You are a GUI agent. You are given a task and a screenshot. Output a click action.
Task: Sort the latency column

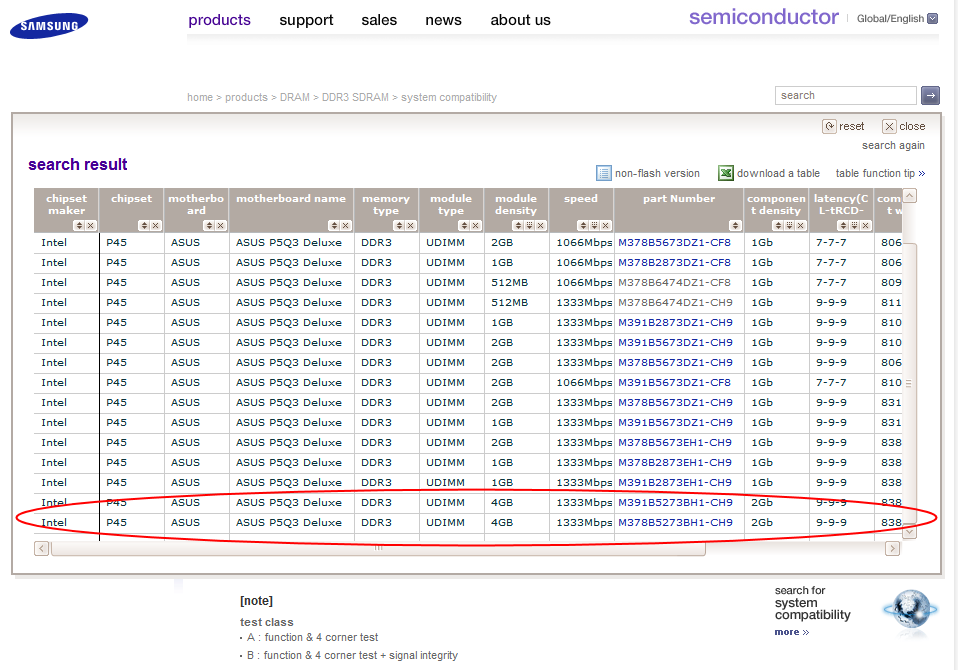pos(843,225)
